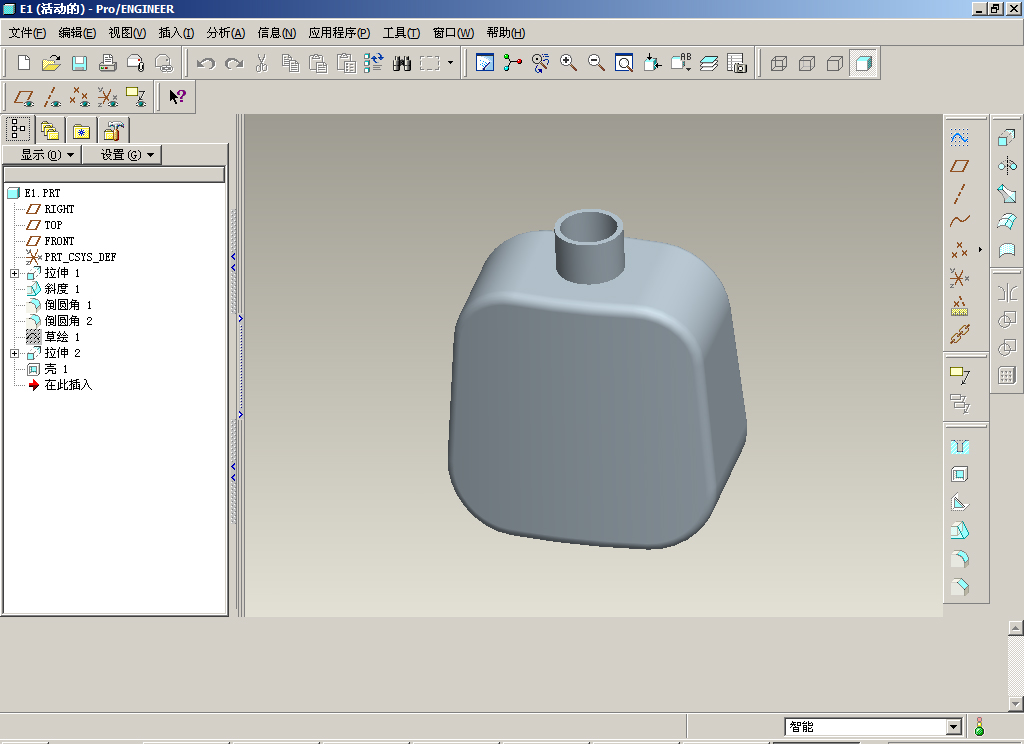Click the Zoom In magnifier icon
The width and height of the screenshot is (1024, 744).
pos(569,63)
